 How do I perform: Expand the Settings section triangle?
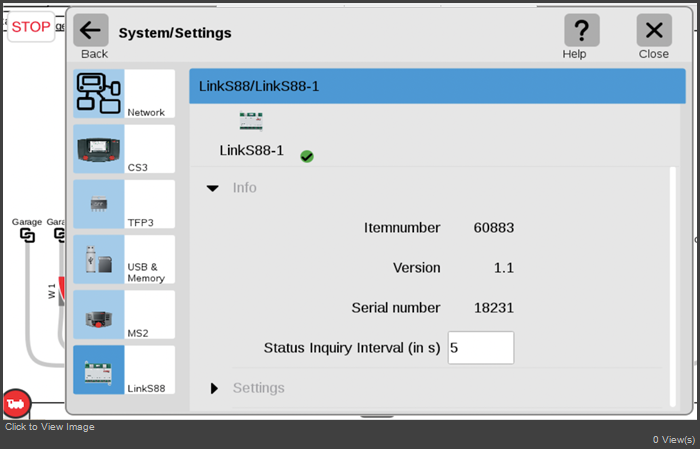[214, 388]
